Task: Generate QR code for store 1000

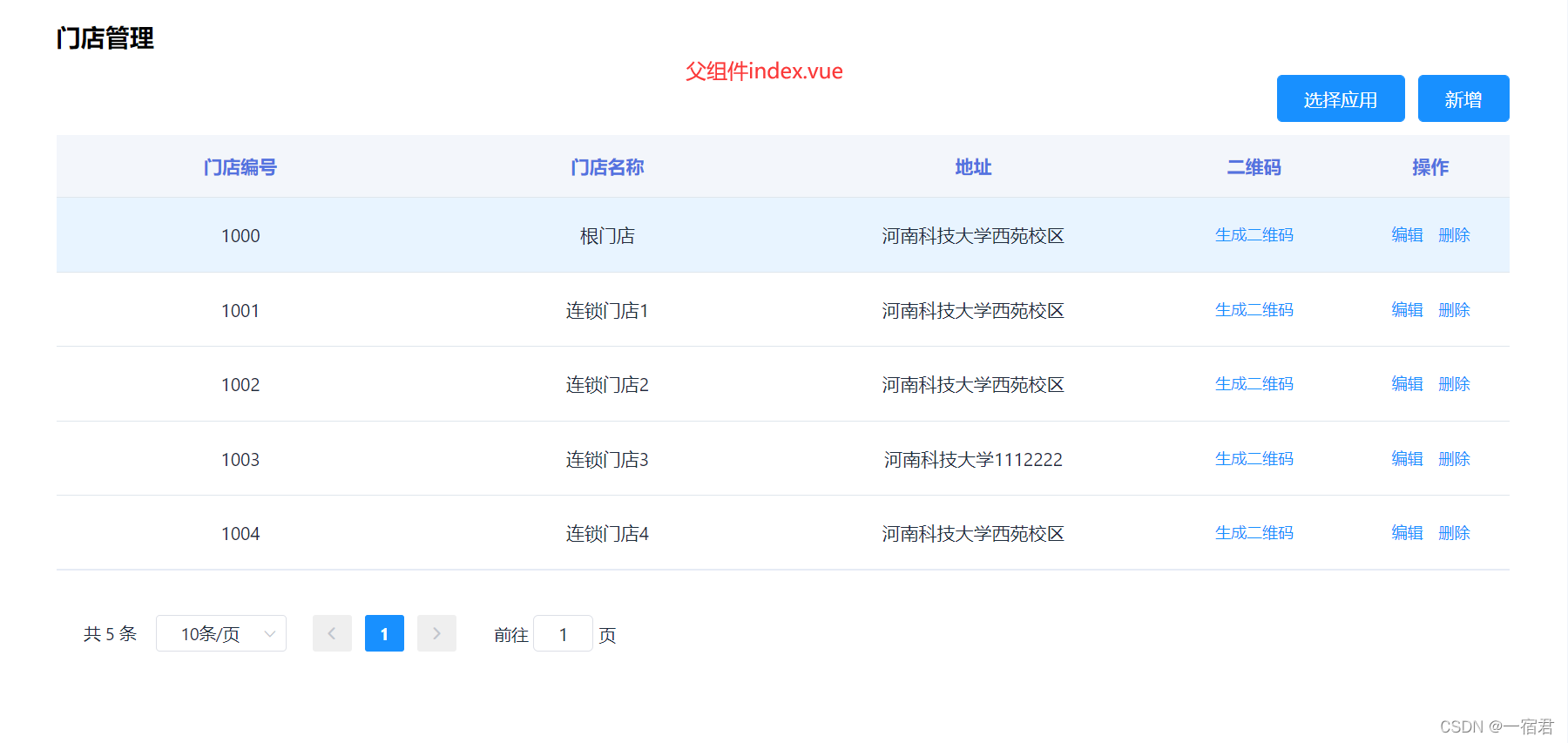Action: pos(1254,235)
